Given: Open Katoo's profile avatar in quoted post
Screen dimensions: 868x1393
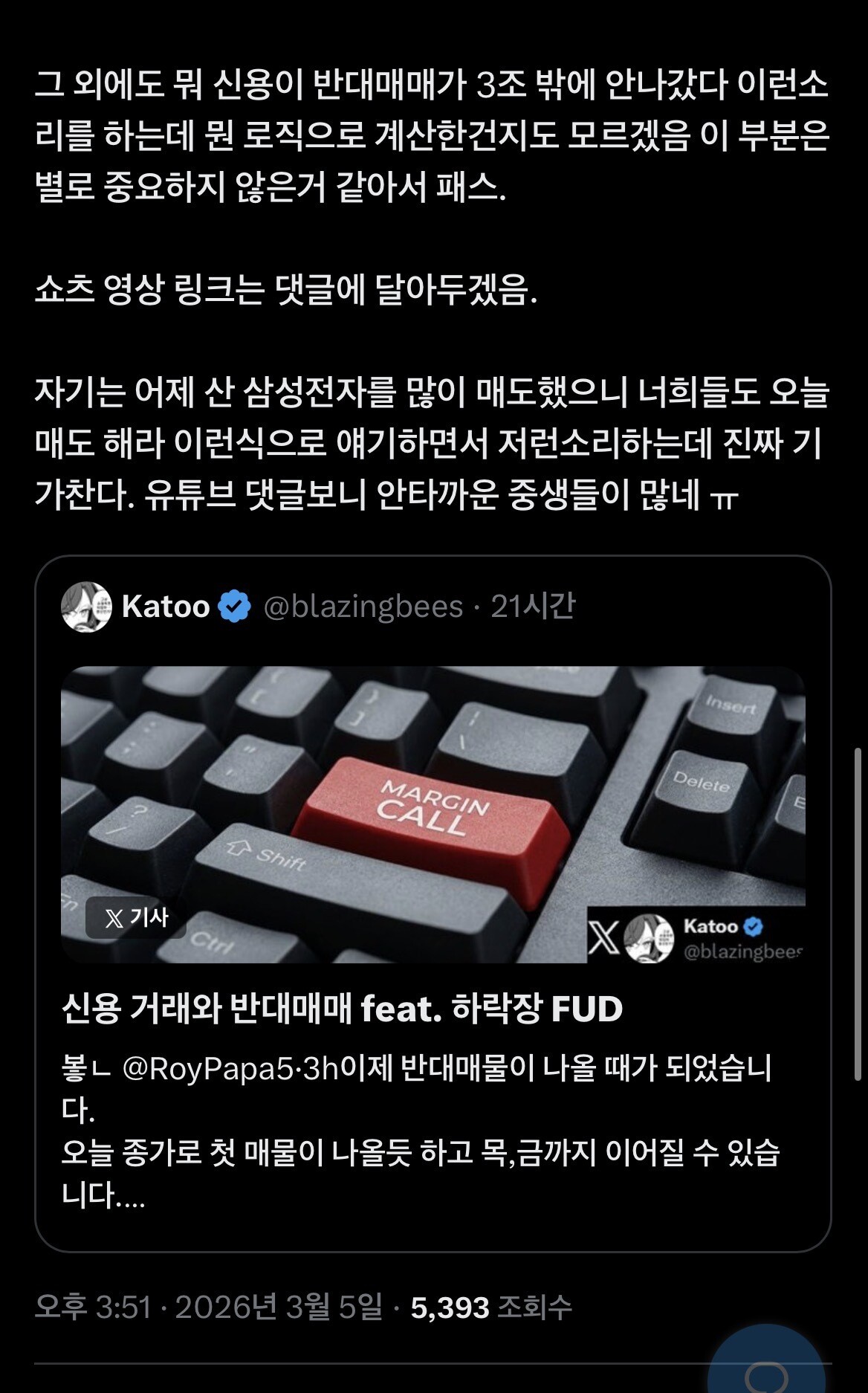Looking at the screenshot, I should click(86, 607).
